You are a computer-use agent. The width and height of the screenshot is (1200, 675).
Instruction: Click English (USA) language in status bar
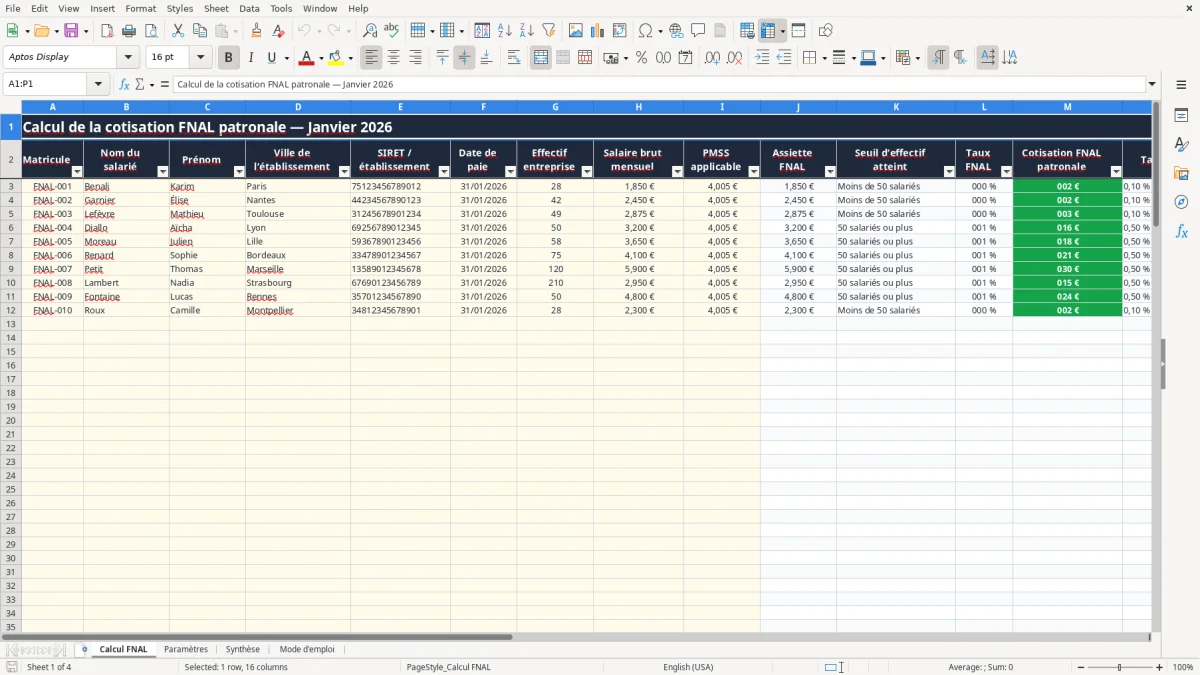[x=688, y=667]
